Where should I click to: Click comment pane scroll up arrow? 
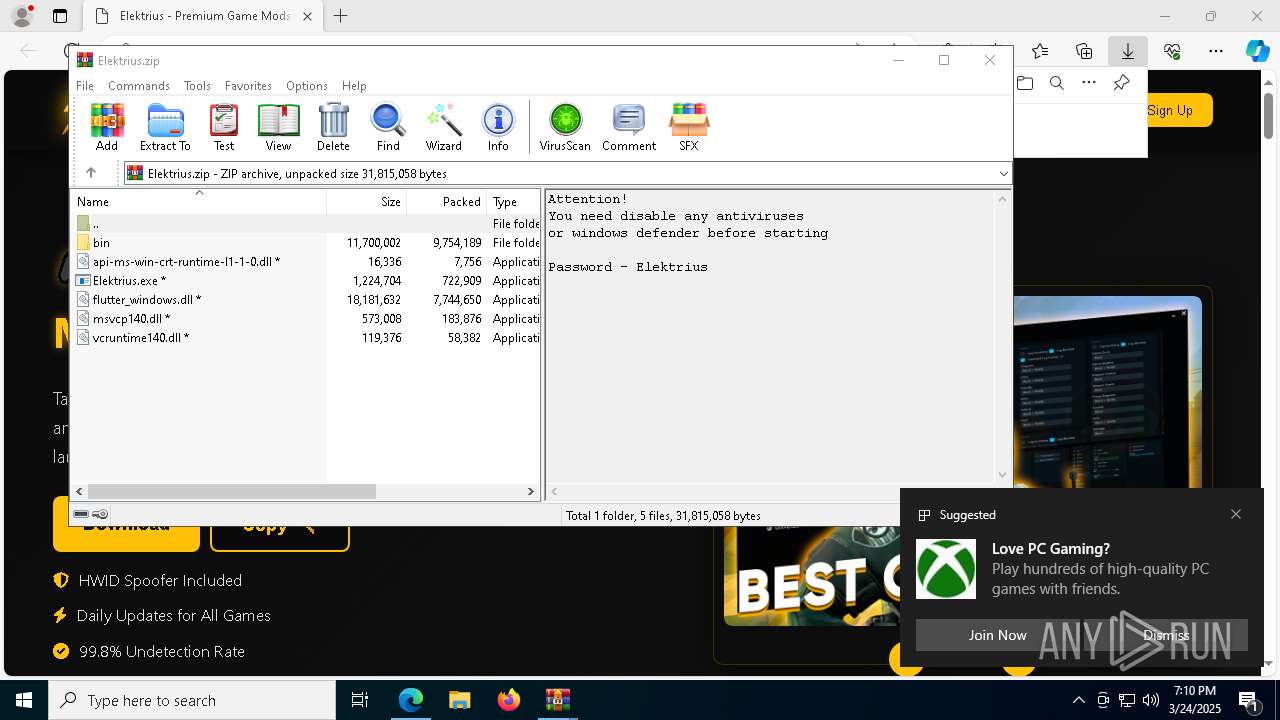pos(1003,199)
